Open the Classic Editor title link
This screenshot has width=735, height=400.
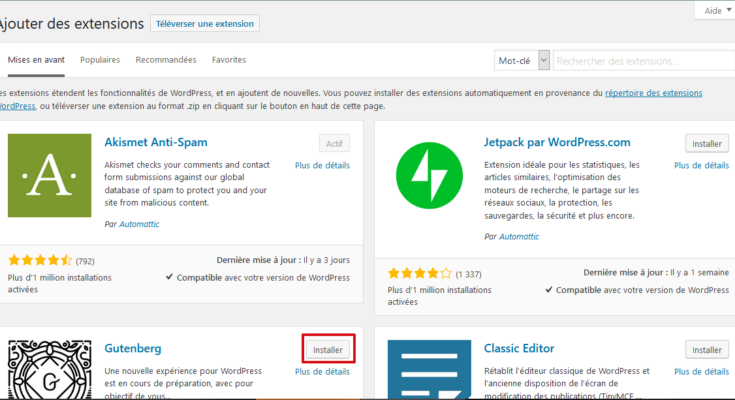point(519,348)
